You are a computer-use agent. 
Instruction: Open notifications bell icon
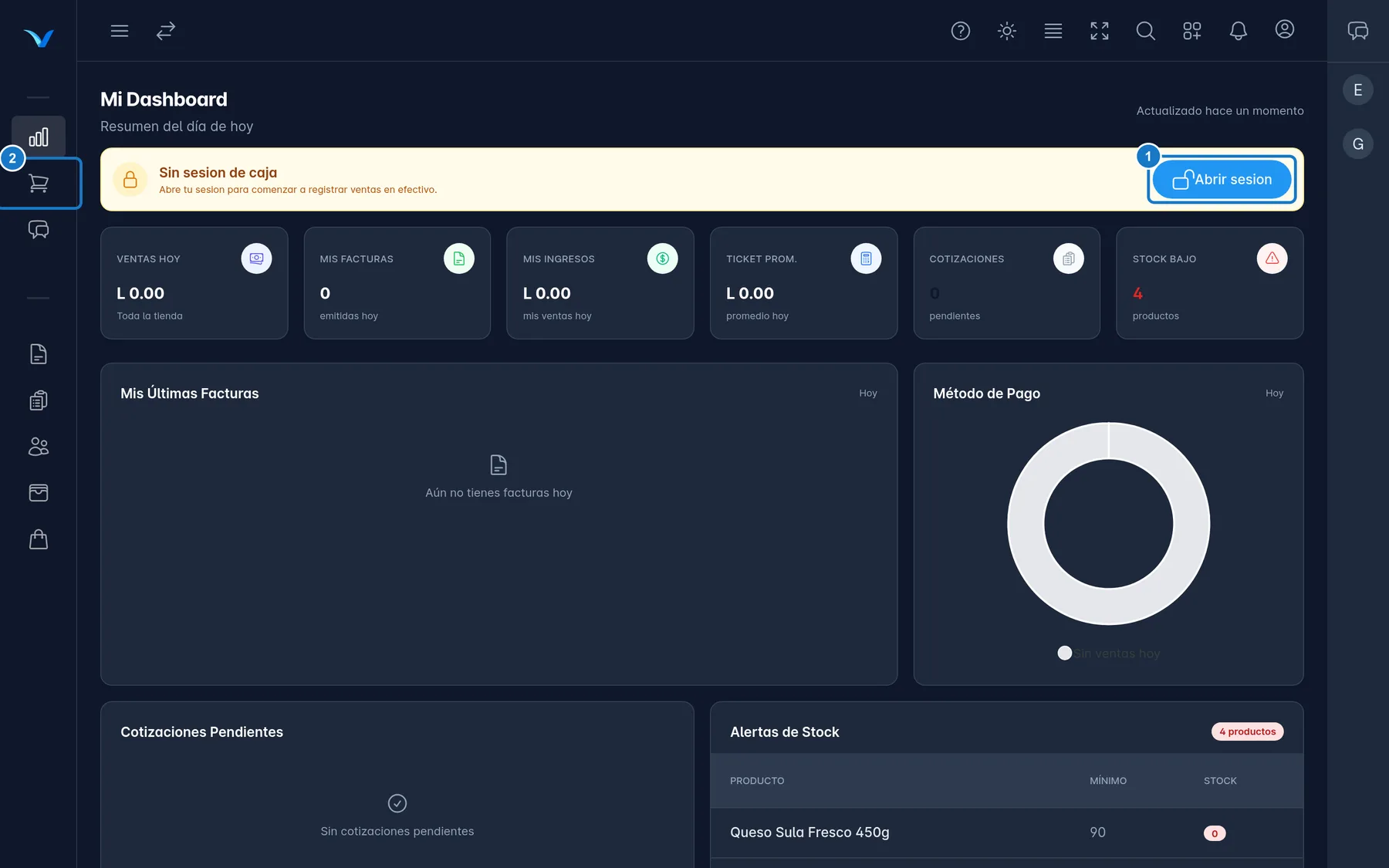[1239, 31]
